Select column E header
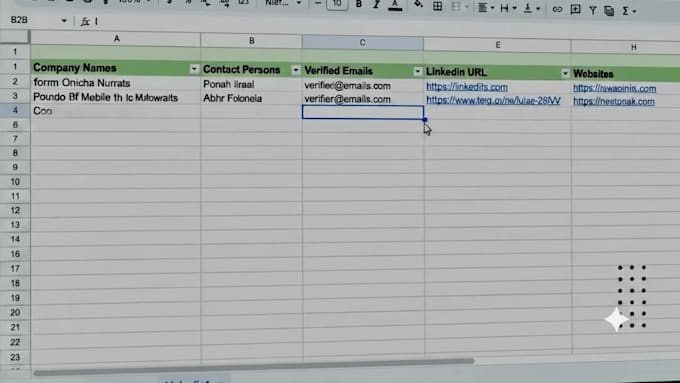Image resolution: width=680 pixels, height=383 pixels. click(x=497, y=45)
